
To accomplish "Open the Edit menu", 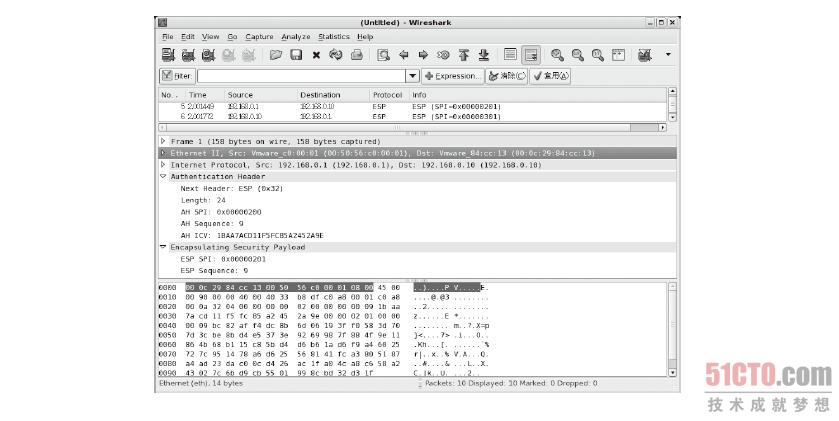I will tap(188, 37).
